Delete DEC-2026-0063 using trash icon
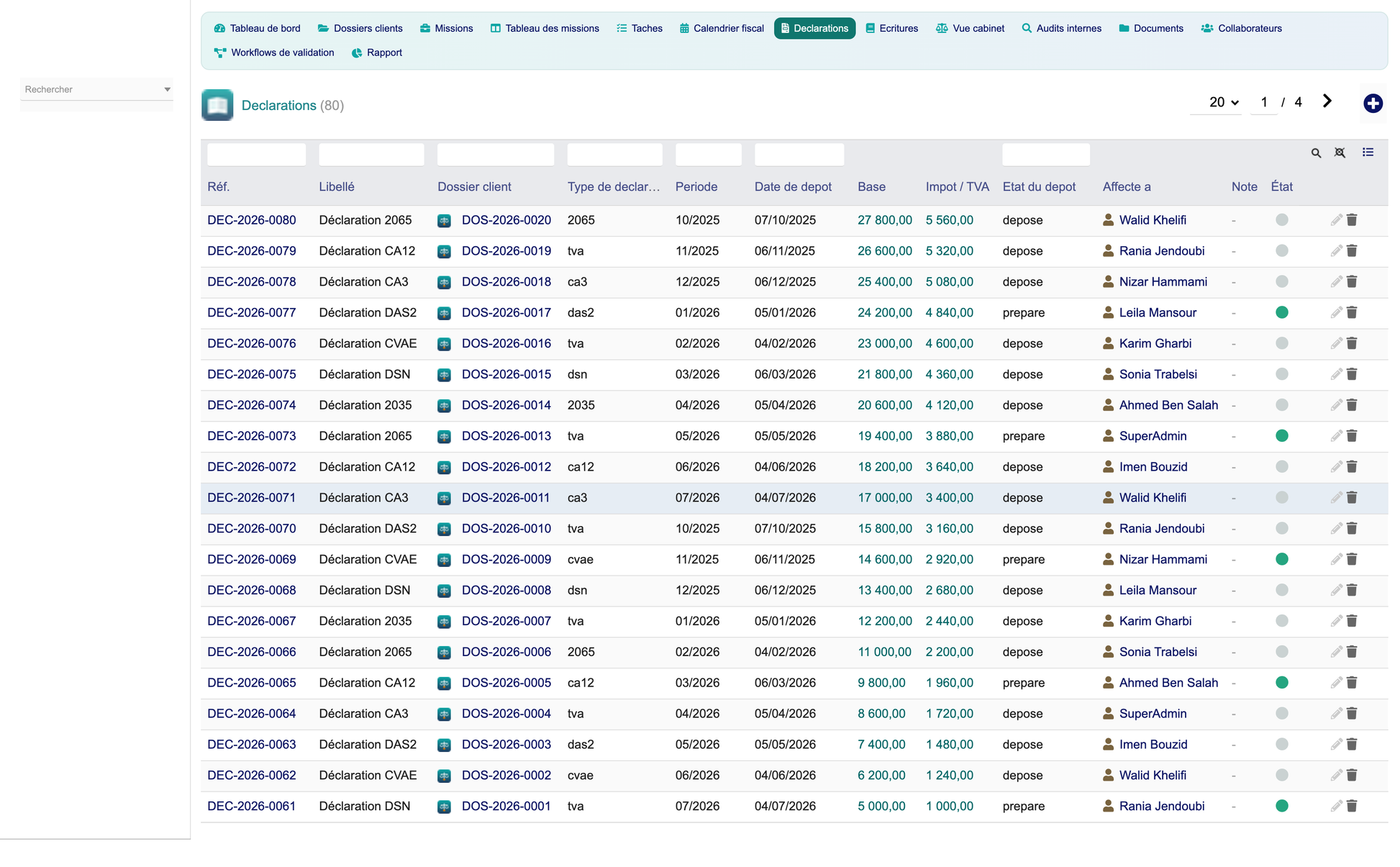This screenshot has width=1400, height=867. coord(1352,745)
